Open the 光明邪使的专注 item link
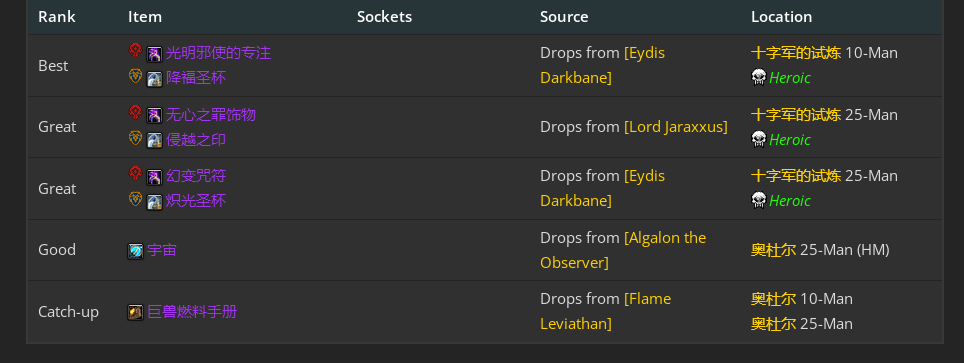Screen dimensions: 964x363 pos(218,53)
